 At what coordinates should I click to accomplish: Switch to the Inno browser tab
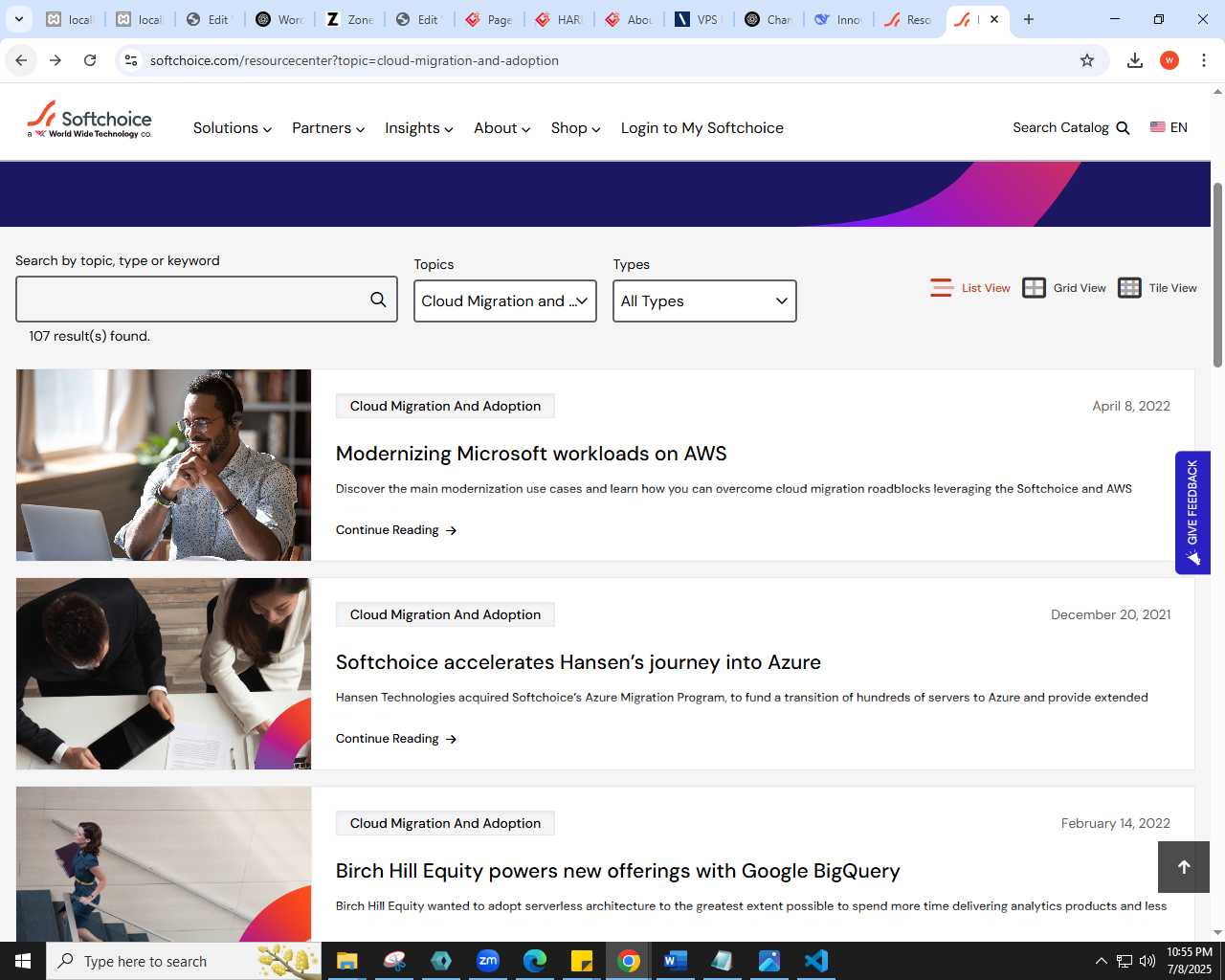(837, 19)
